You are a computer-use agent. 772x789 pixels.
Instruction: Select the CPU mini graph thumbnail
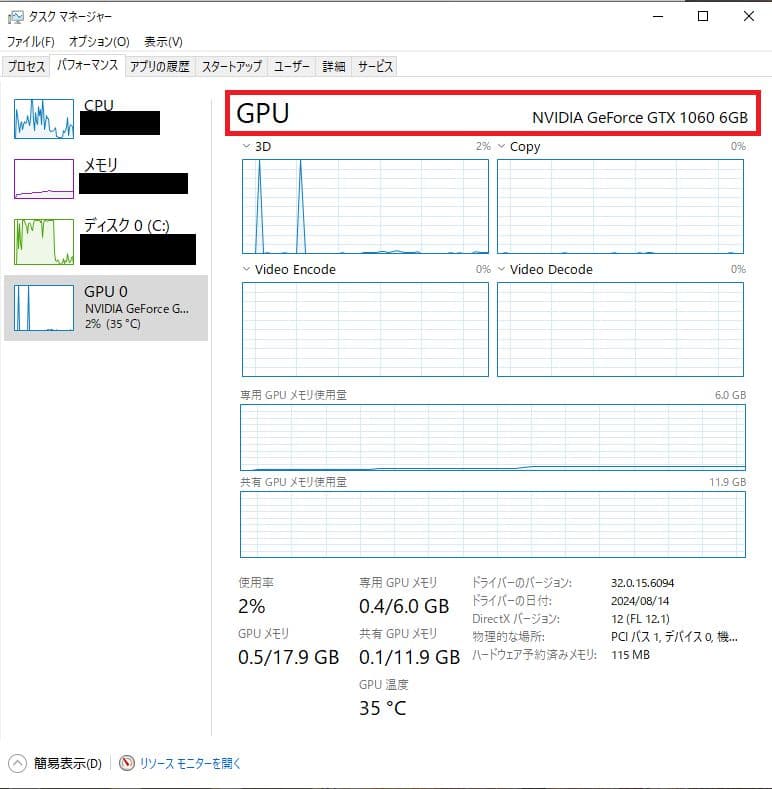(x=44, y=119)
